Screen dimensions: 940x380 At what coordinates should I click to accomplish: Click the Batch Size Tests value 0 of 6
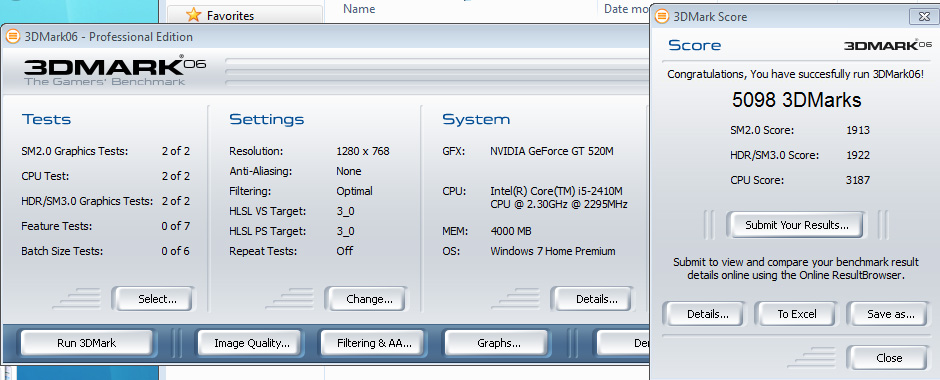point(176,251)
